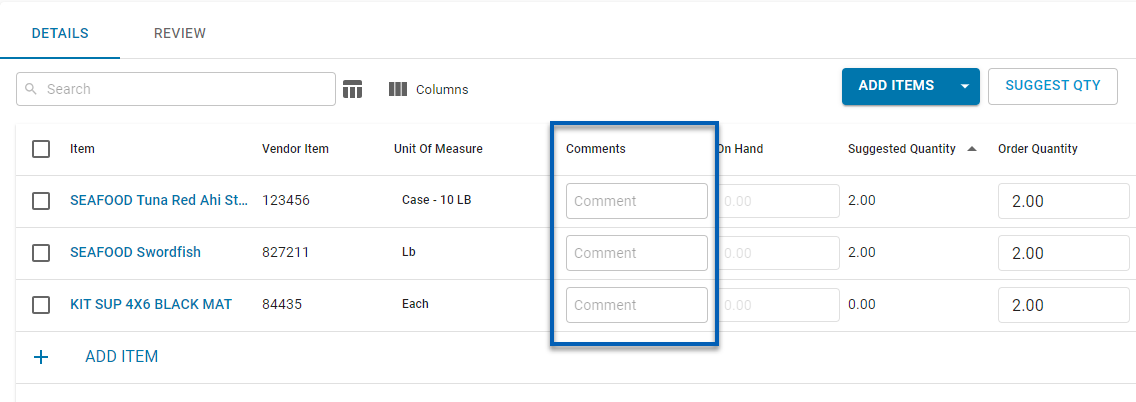1136x402 pixels.
Task: Open the Columns chooser
Action: (x=428, y=89)
